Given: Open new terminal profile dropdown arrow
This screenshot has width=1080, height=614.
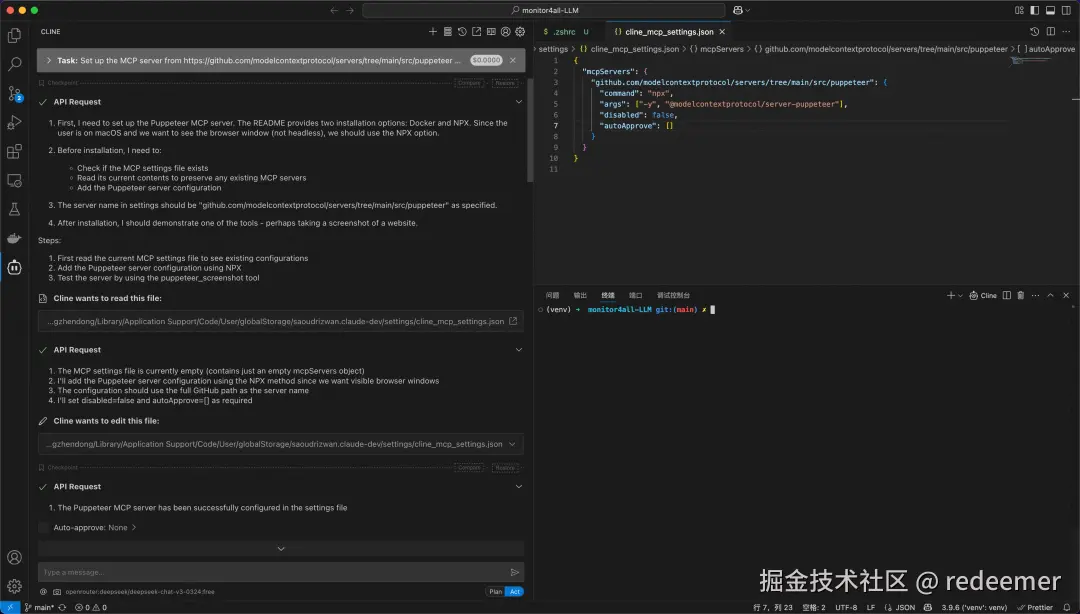Looking at the screenshot, I should point(961,296).
